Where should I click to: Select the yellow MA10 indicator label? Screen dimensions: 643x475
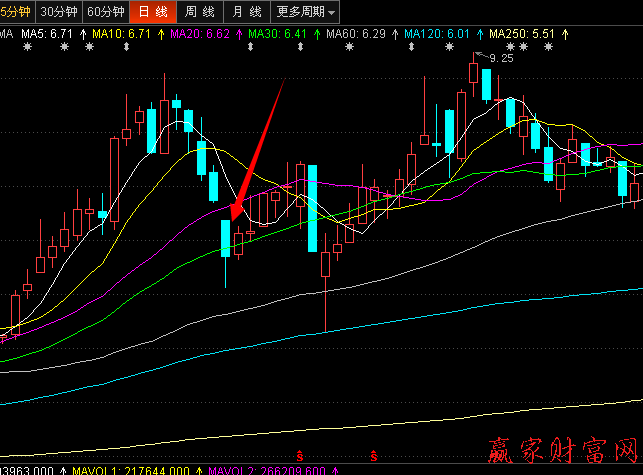(x=120, y=34)
